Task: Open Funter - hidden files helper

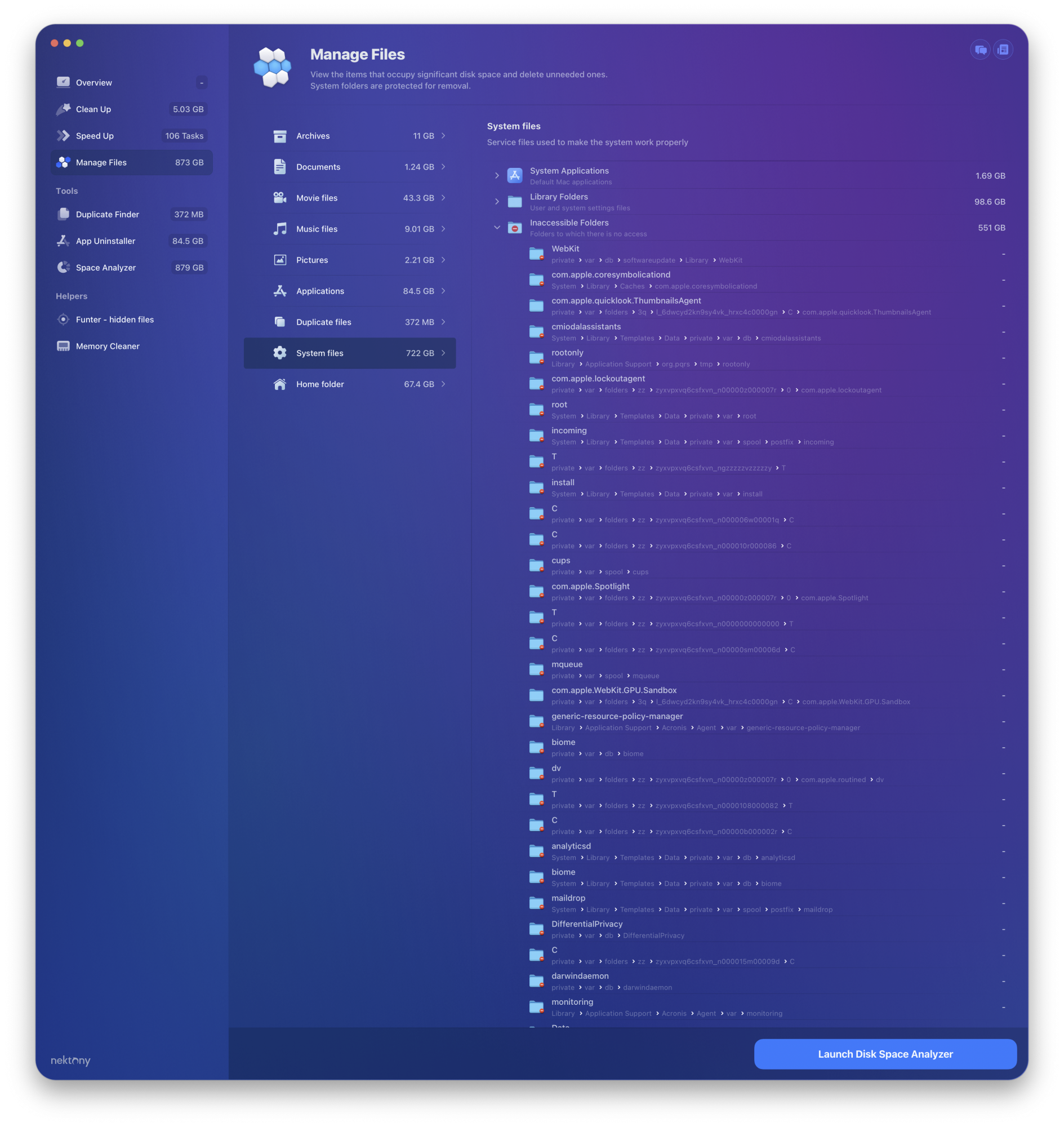Action: (132, 320)
